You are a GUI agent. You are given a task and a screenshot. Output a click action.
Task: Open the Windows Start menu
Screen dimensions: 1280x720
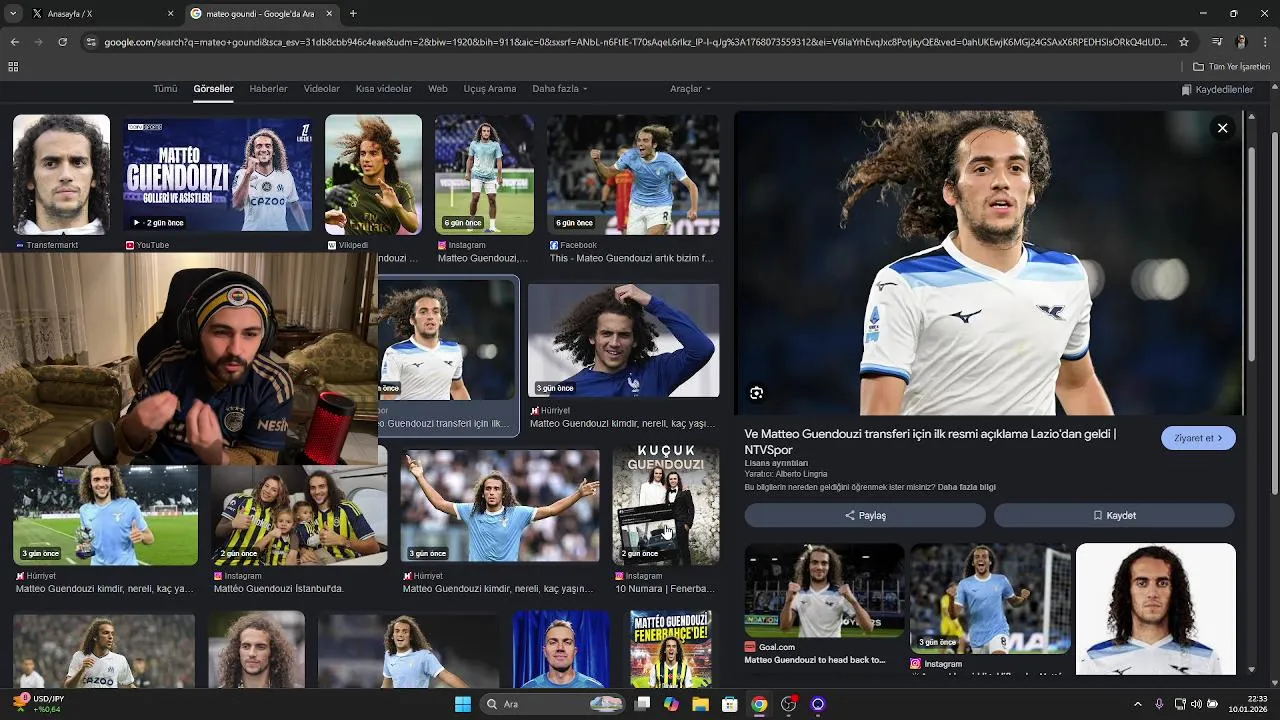(463, 704)
